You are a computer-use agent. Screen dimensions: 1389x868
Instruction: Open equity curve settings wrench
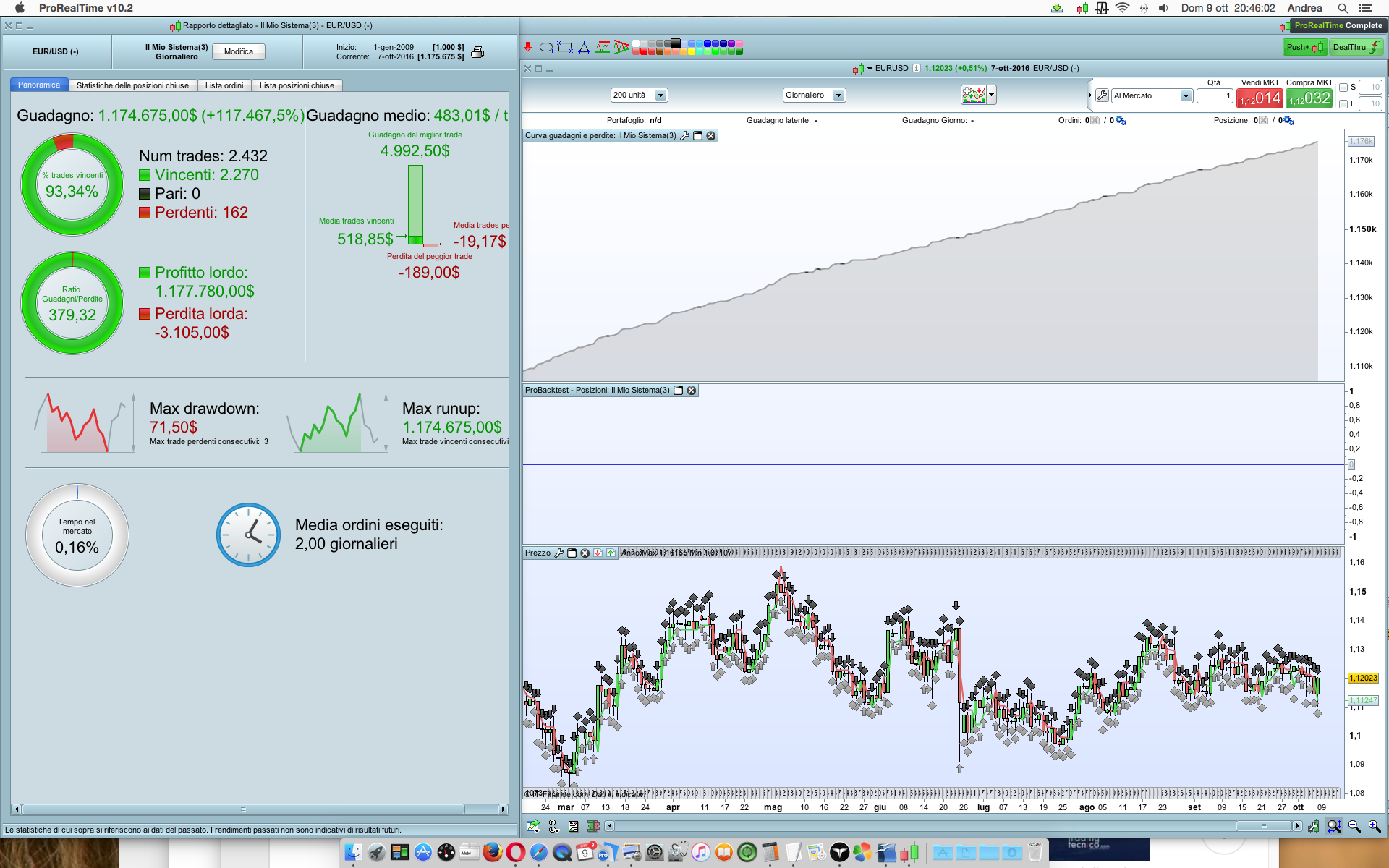pos(684,136)
